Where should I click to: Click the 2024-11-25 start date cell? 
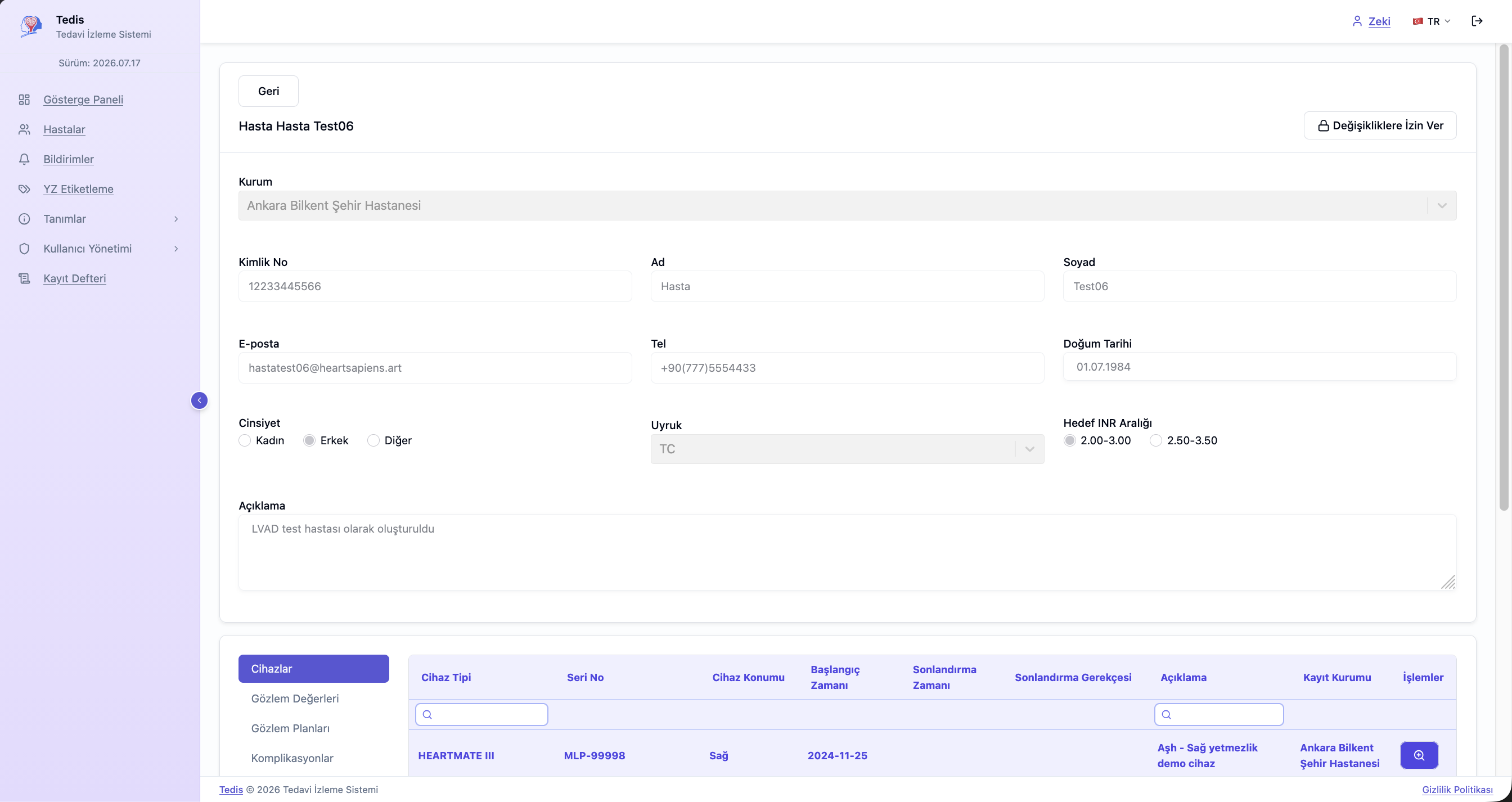pyautogui.click(x=837, y=756)
